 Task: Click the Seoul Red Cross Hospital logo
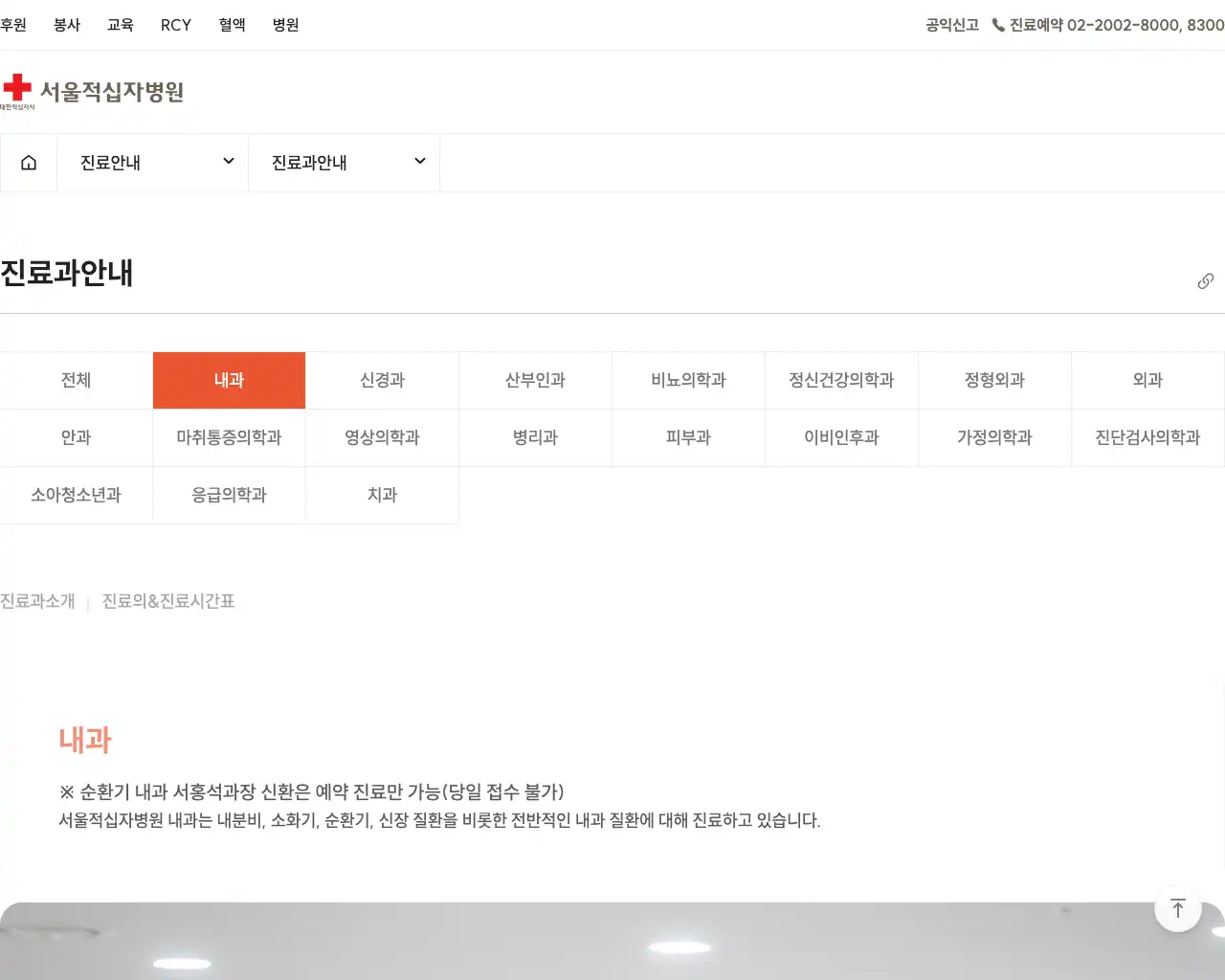click(96, 91)
